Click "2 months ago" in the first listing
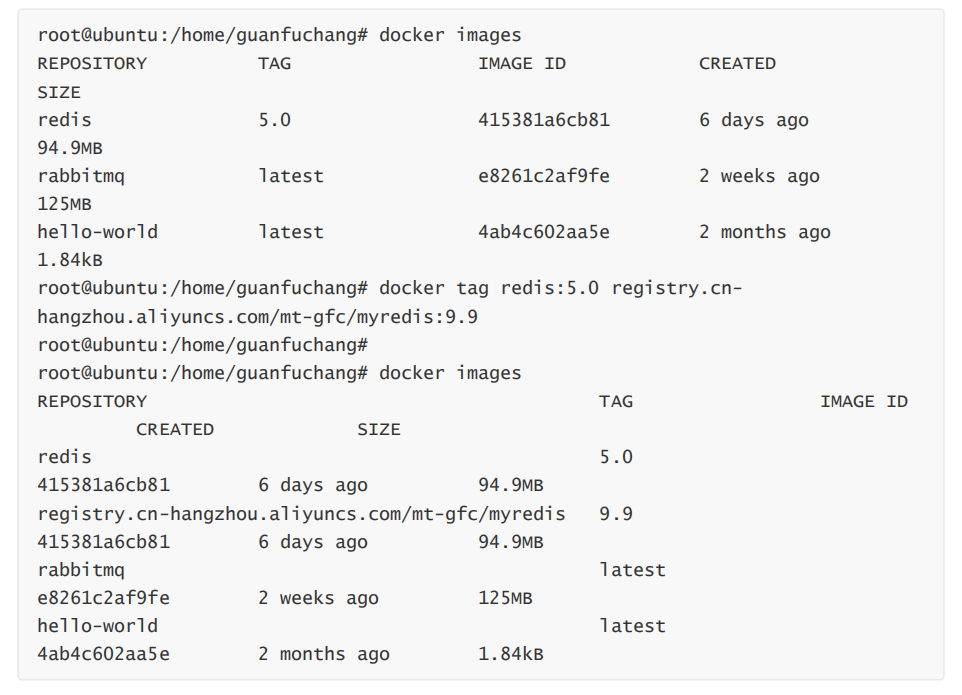The image size is (962, 695). [x=764, y=232]
